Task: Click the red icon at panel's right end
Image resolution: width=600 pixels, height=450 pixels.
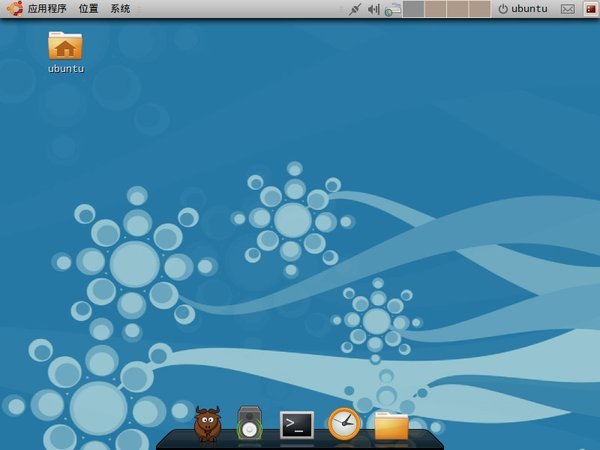Action: tap(591, 9)
